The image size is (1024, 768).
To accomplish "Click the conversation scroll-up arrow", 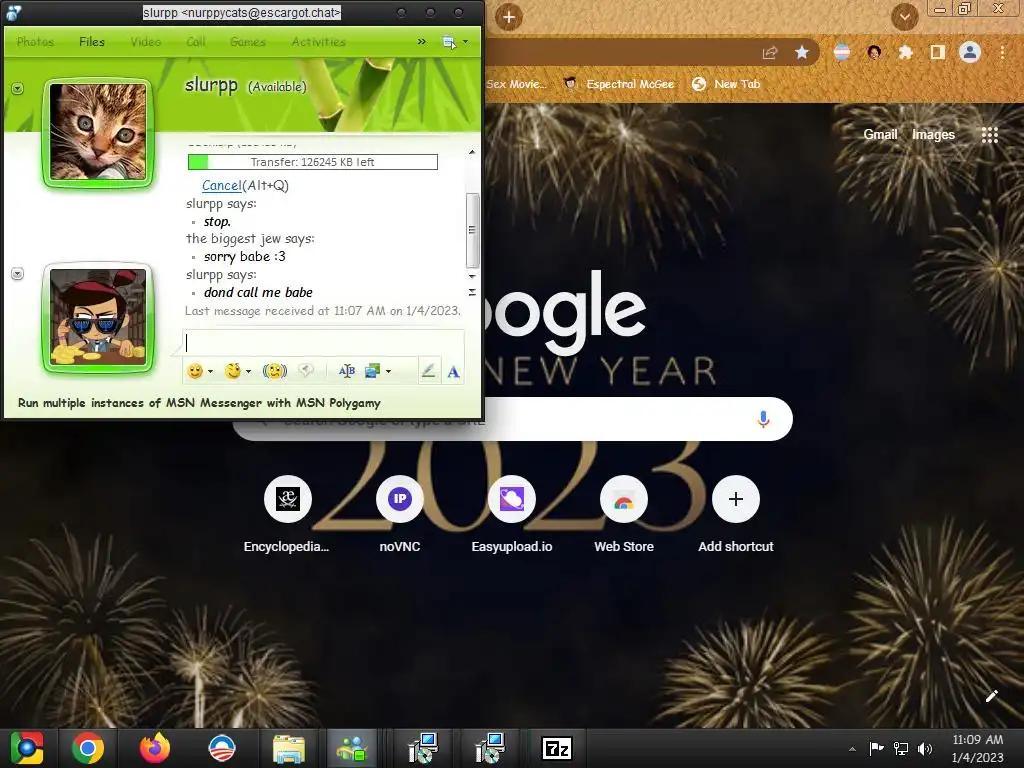I will 472,152.
